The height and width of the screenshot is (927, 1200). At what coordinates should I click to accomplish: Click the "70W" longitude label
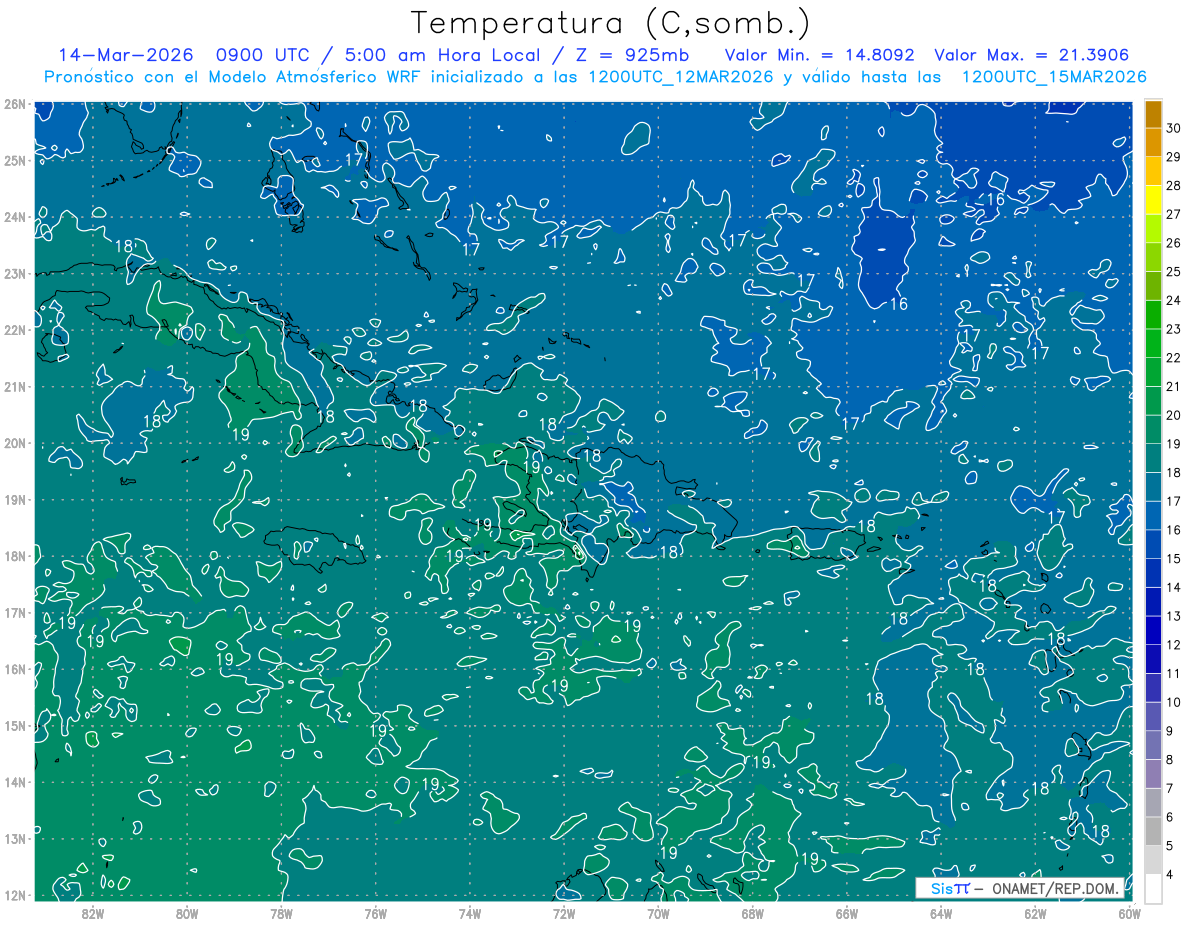pyautogui.click(x=658, y=913)
